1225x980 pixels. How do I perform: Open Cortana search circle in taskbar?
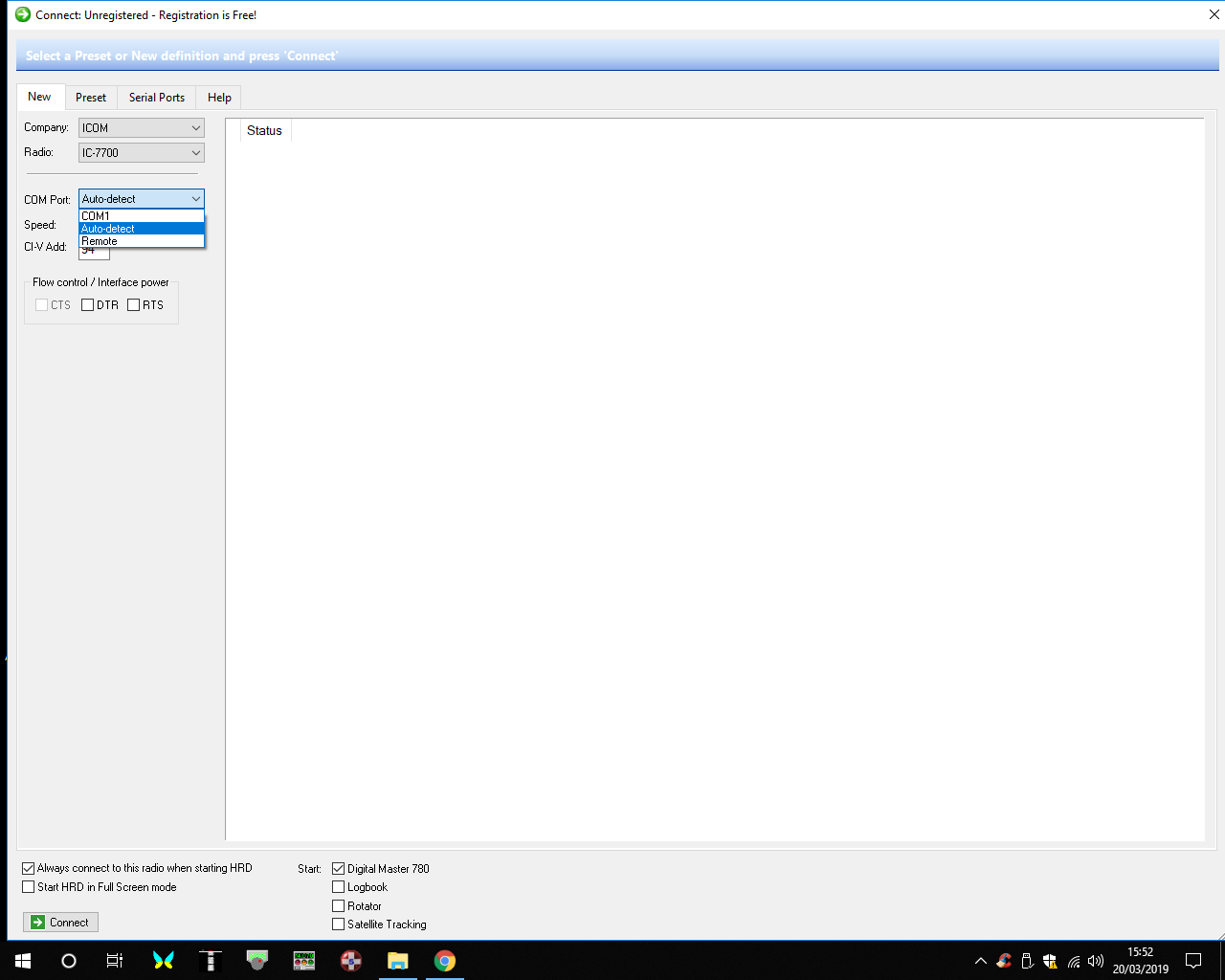click(x=69, y=961)
